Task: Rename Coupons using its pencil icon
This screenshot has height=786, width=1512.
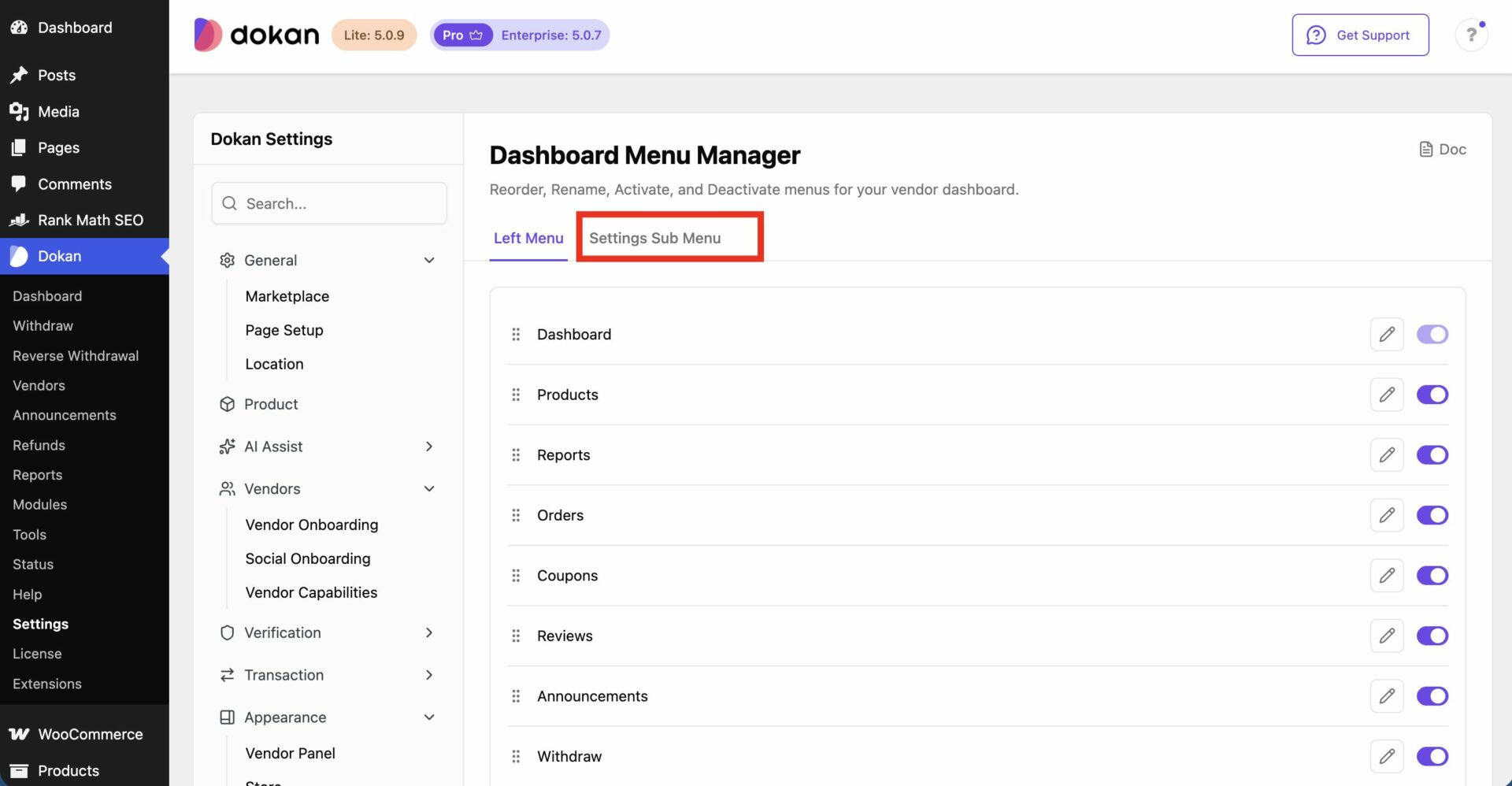Action: click(x=1387, y=576)
